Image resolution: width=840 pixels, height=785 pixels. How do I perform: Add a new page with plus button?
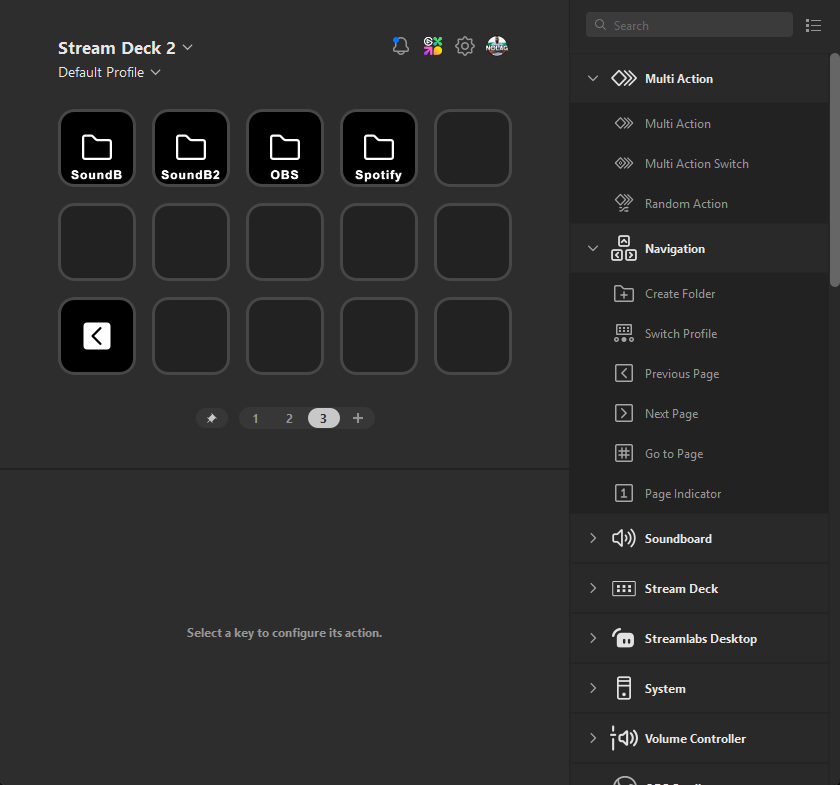tap(358, 418)
